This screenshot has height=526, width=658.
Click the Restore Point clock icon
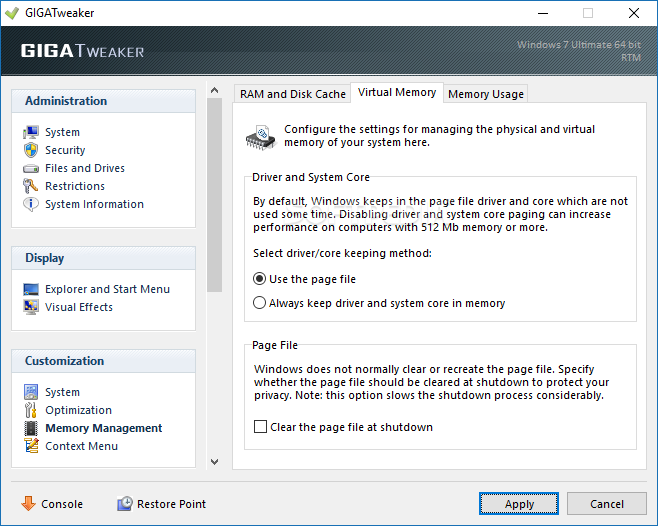(x=125, y=503)
